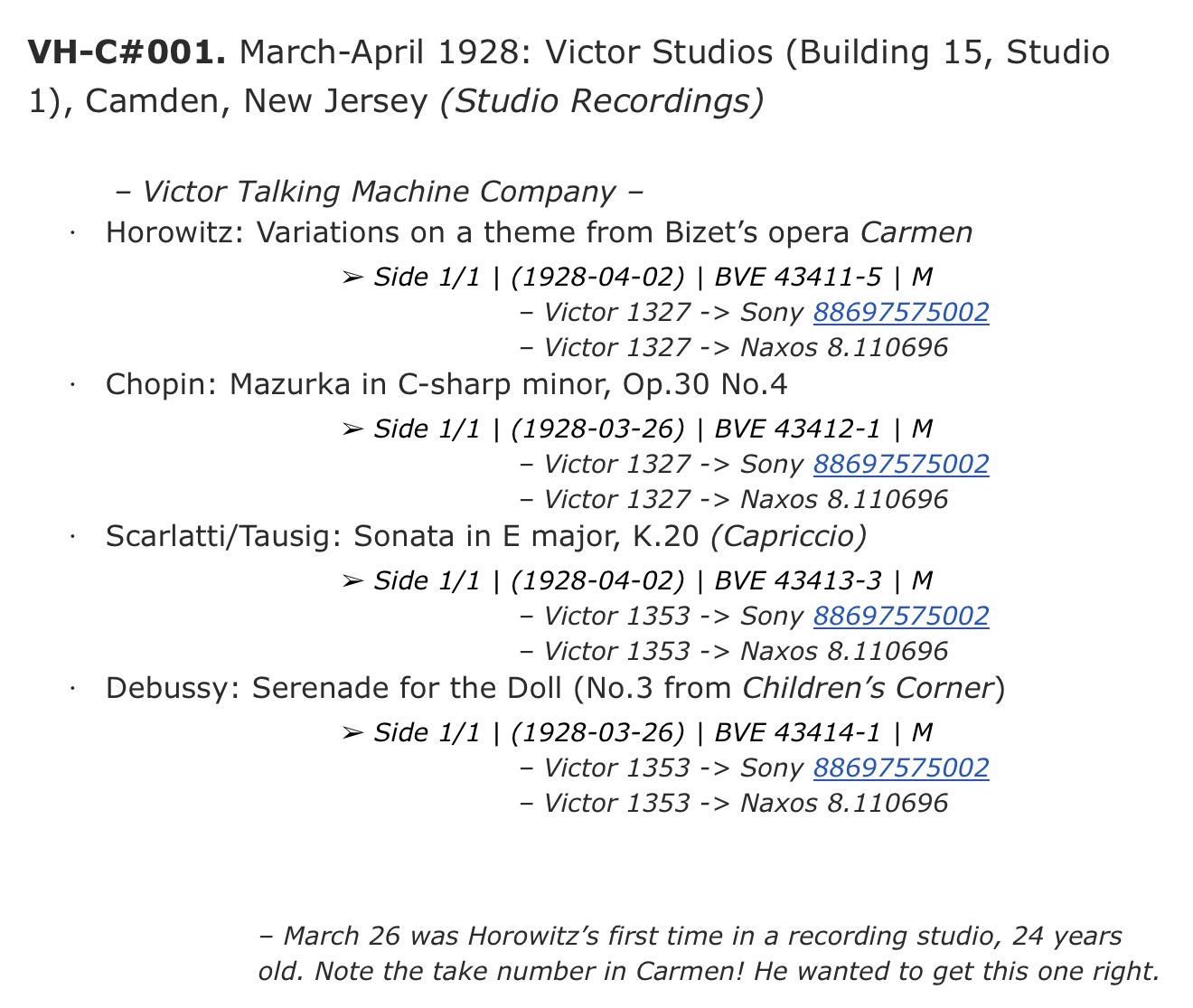Image resolution: width=1193 pixels, height=1008 pixels.
Task: Click the Debussy Serenade for the Doll title
Action: (x=554, y=688)
